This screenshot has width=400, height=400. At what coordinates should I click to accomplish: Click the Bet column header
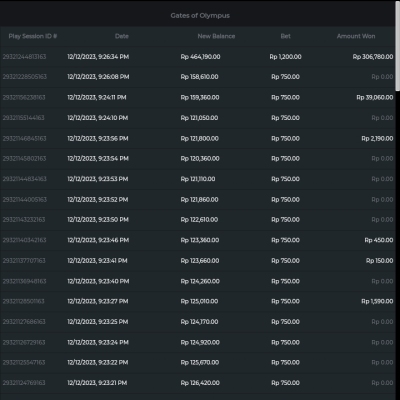coord(285,36)
